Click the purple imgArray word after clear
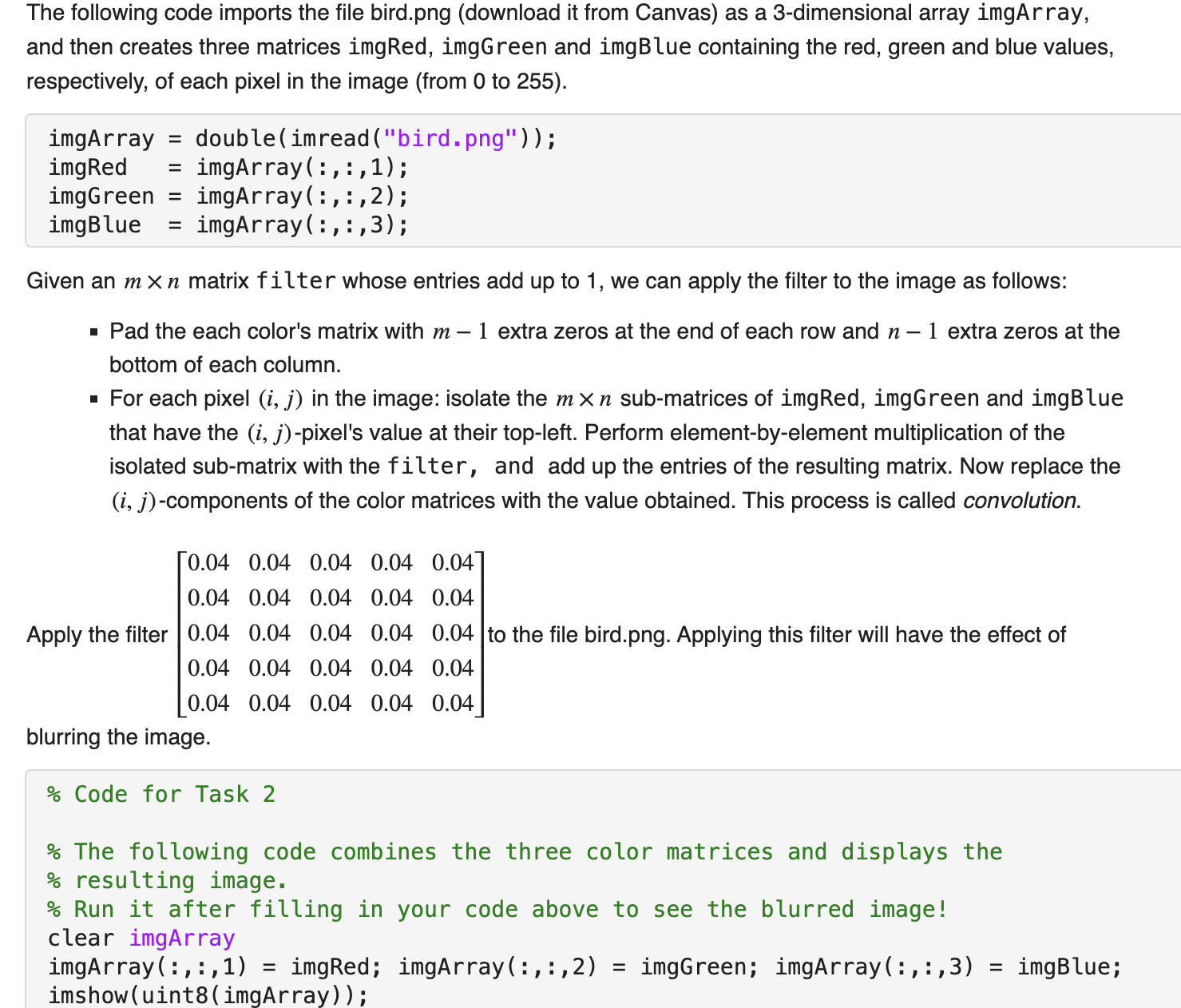The image size is (1181, 1008). coord(182,939)
